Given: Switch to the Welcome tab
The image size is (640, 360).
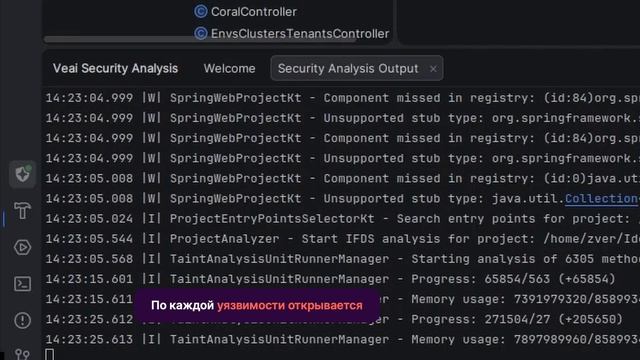Looking at the screenshot, I should point(229,68).
